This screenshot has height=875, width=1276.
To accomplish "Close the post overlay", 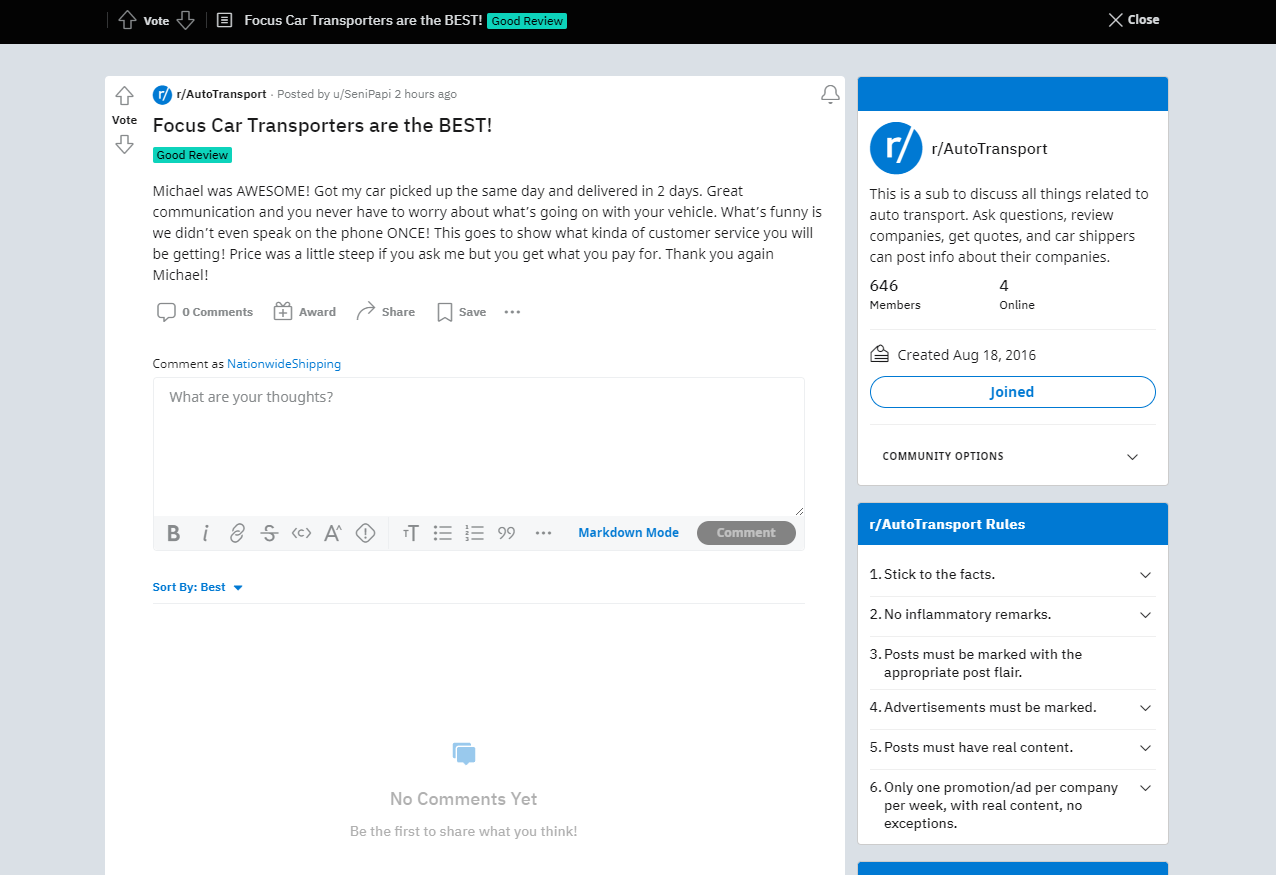I will pos(1134,20).
